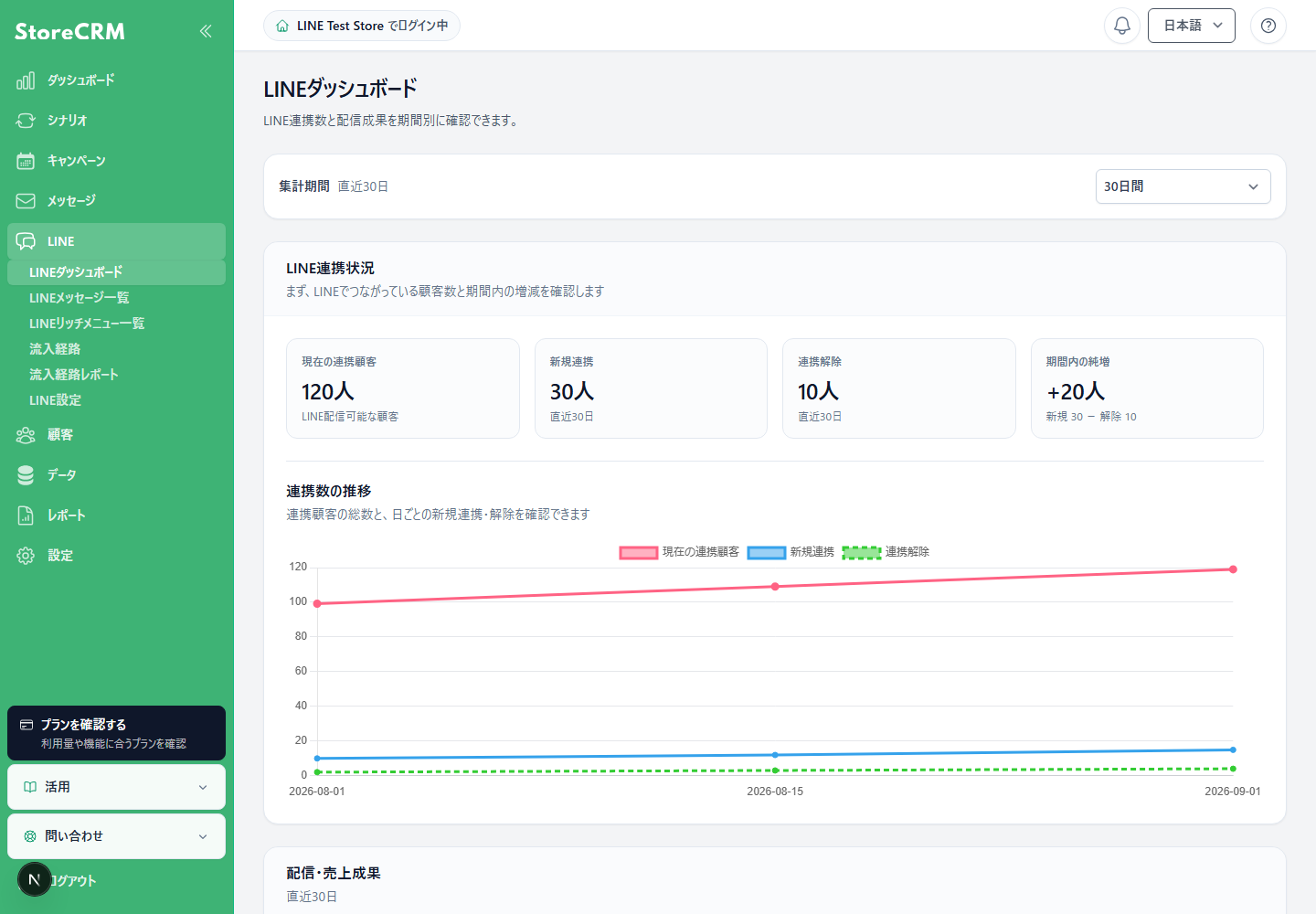Open the 流入経路 submenu item
This screenshot has height=914, width=1316.
coord(116,349)
